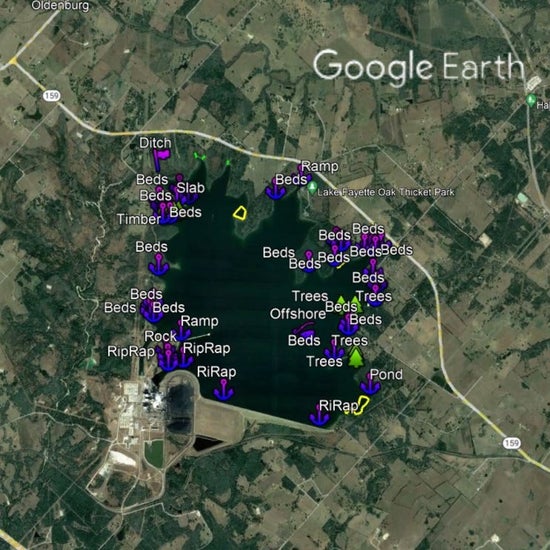The height and width of the screenshot is (550, 550).
Task: Click the Highway 159 shield at top left
Action: 51,95
